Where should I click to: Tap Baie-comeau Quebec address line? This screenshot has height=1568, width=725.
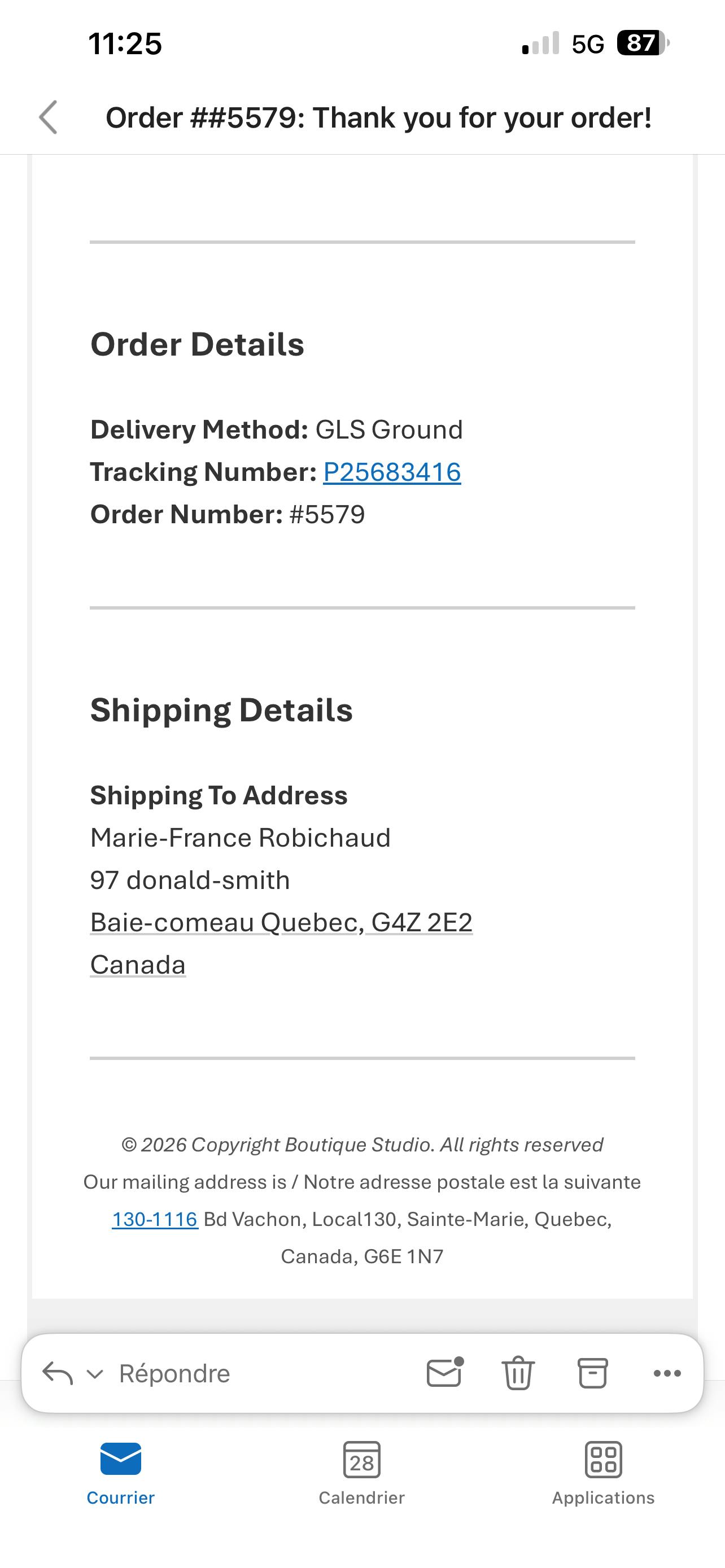click(281, 923)
